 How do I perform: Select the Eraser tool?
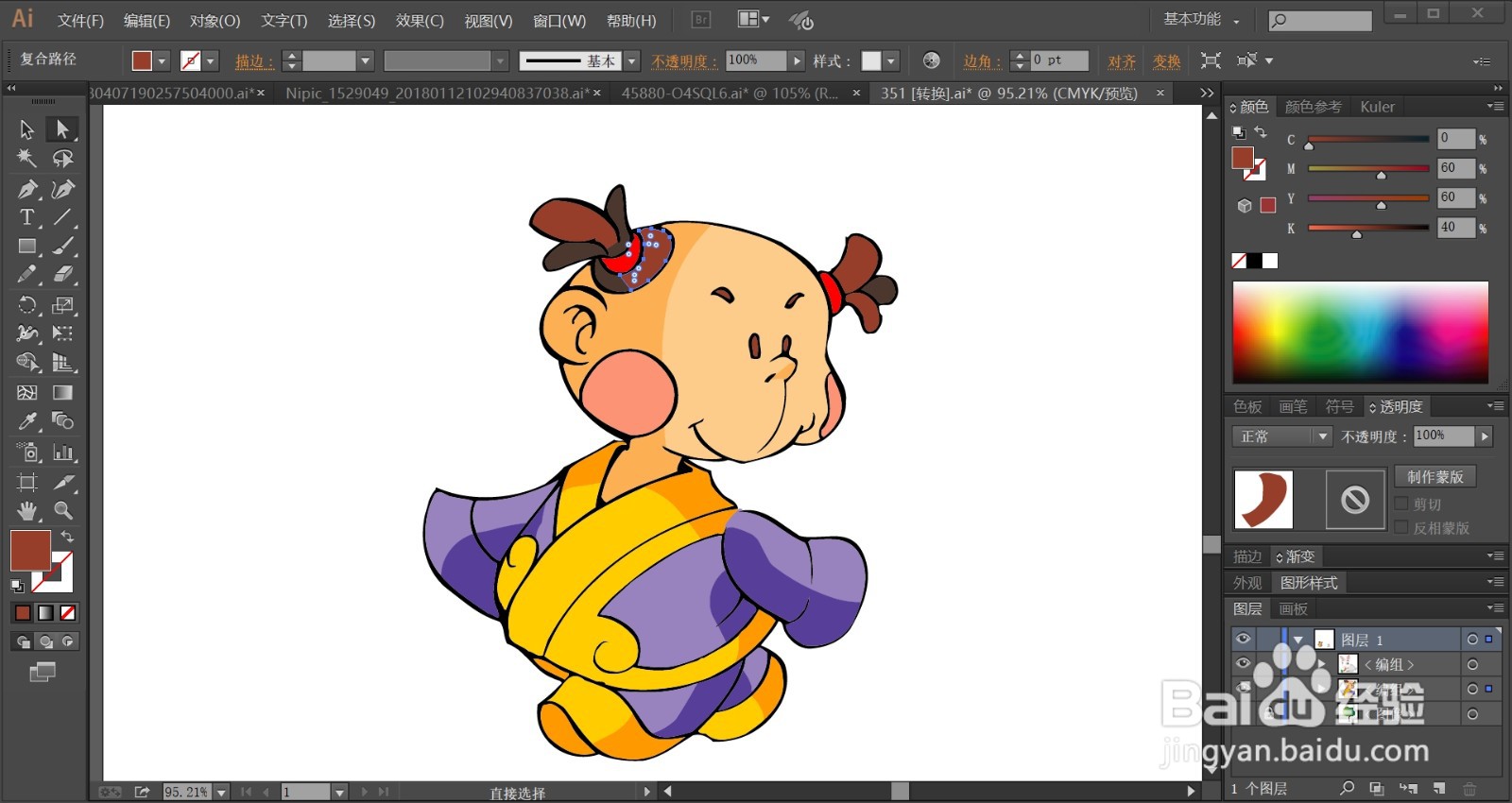[62, 275]
